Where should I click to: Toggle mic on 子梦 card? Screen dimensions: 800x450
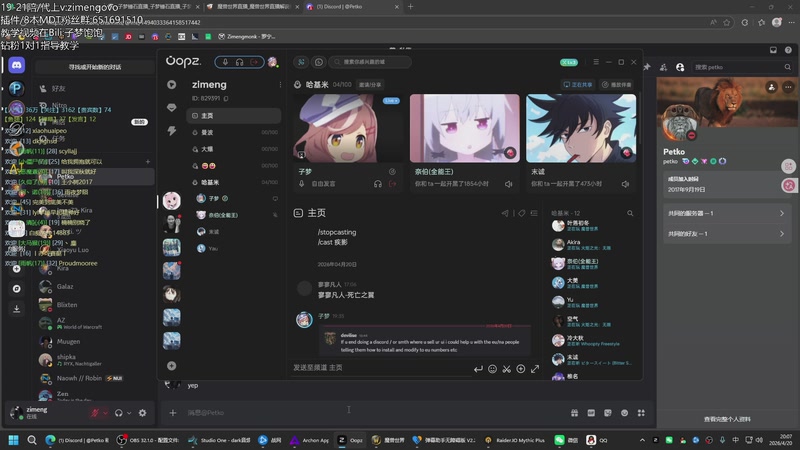pyautogui.click(x=302, y=184)
